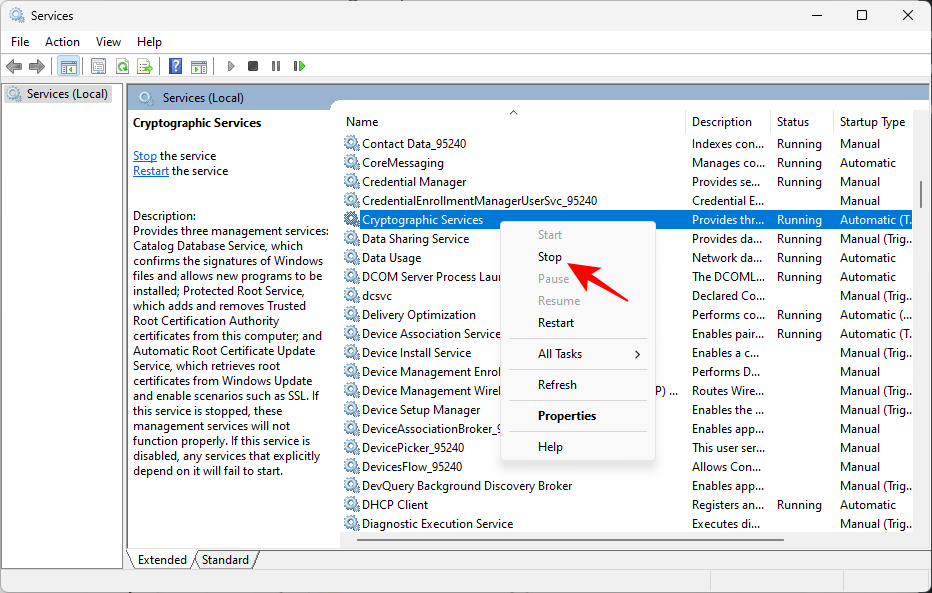Image resolution: width=932 pixels, height=593 pixels.
Task: Click the Name column sort arrow
Action: pos(513,112)
